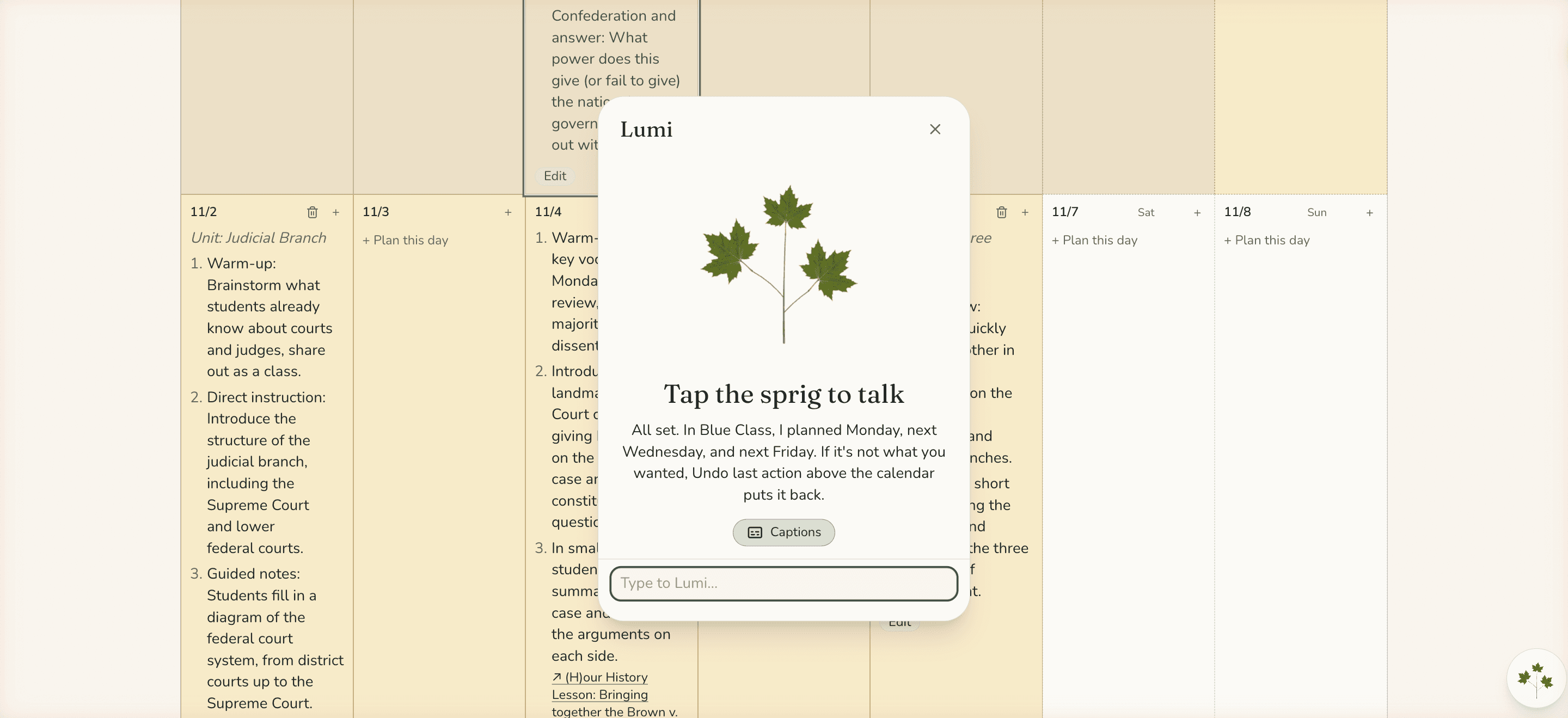Click Edit under the Confederation lesson

[555, 176]
